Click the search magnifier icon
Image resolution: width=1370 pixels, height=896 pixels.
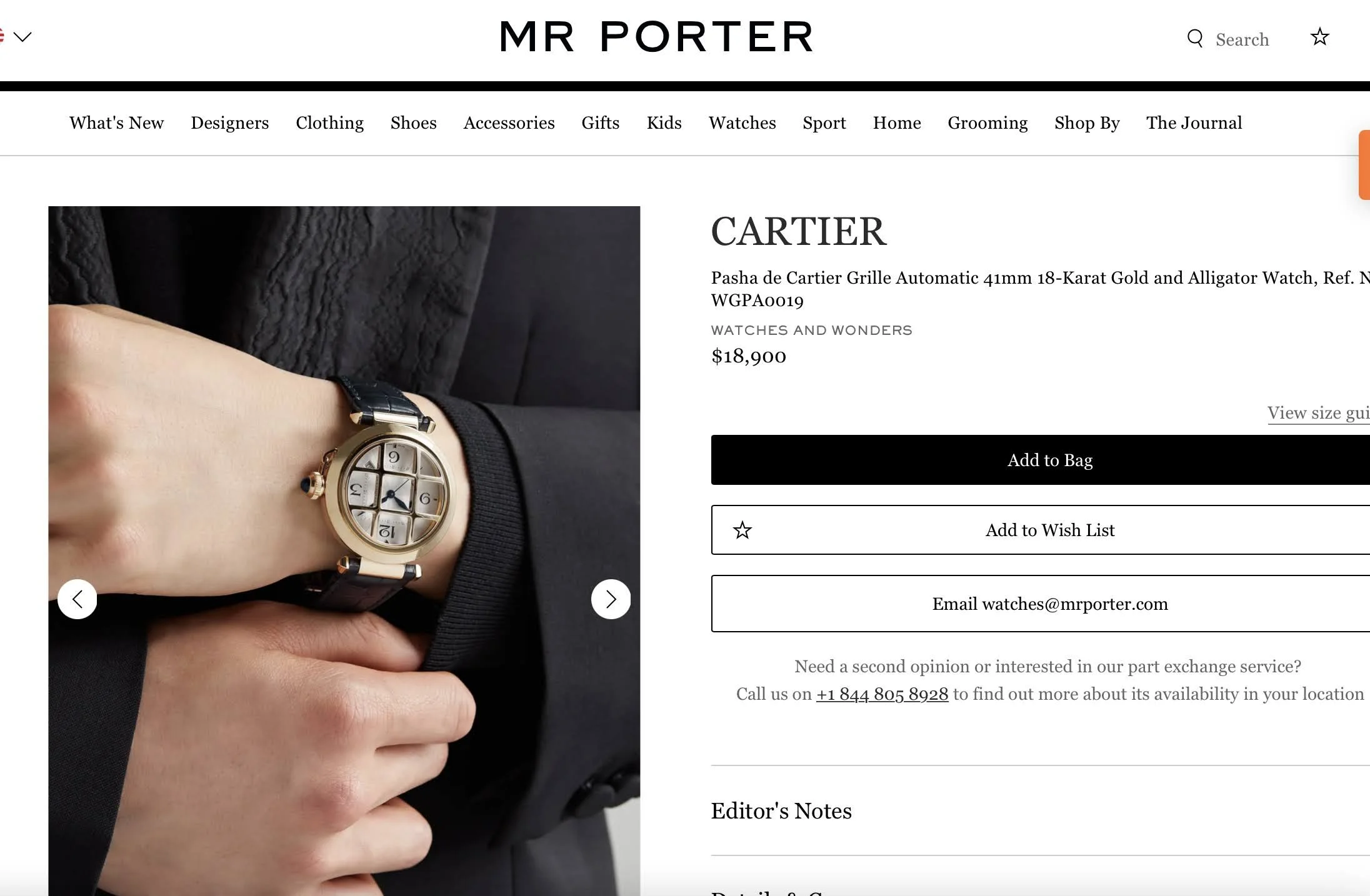(1194, 38)
